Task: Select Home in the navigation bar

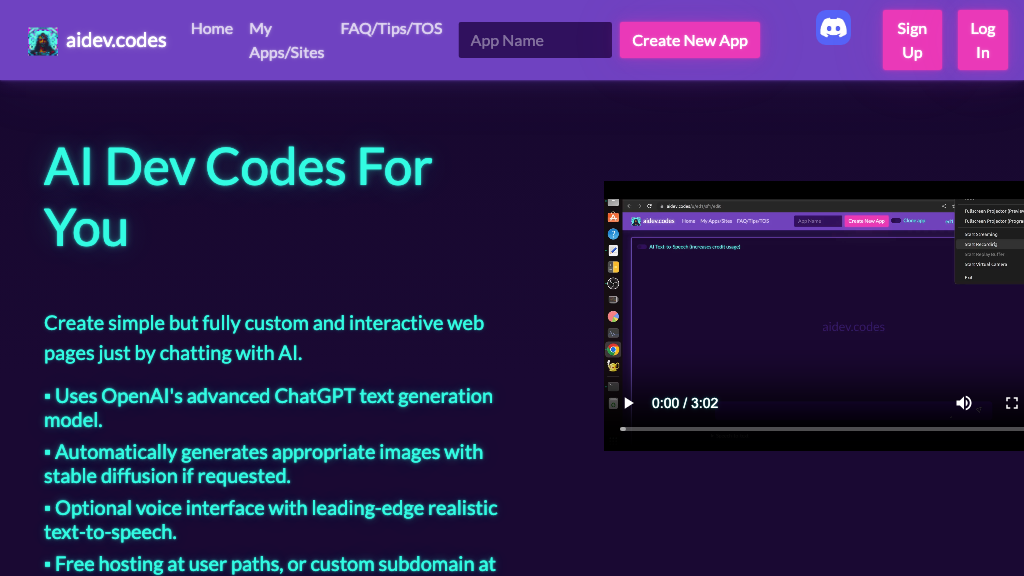Action: (x=211, y=28)
